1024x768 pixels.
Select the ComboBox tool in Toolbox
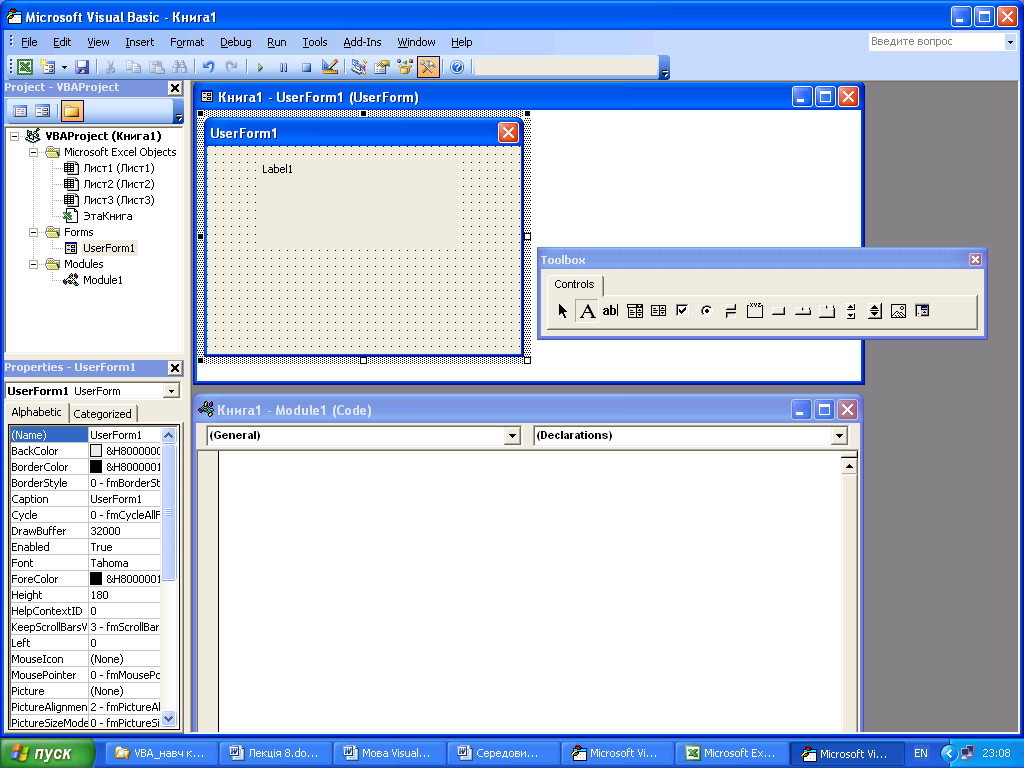[635, 311]
